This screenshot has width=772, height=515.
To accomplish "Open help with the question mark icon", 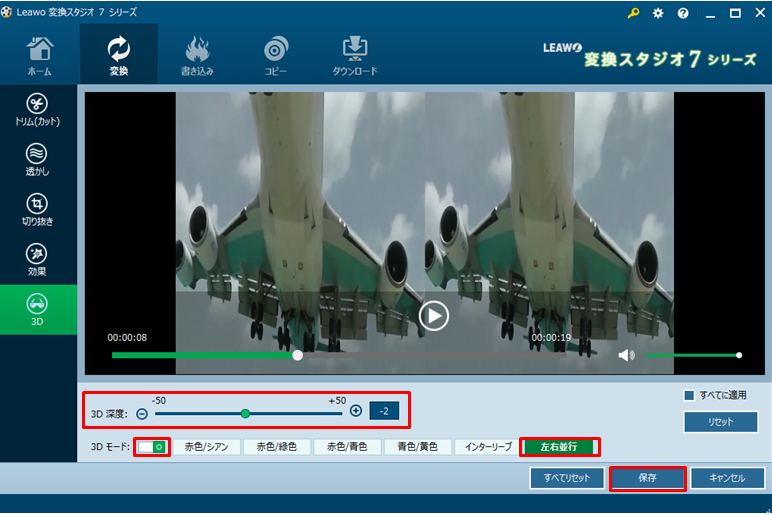I will click(683, 13).
